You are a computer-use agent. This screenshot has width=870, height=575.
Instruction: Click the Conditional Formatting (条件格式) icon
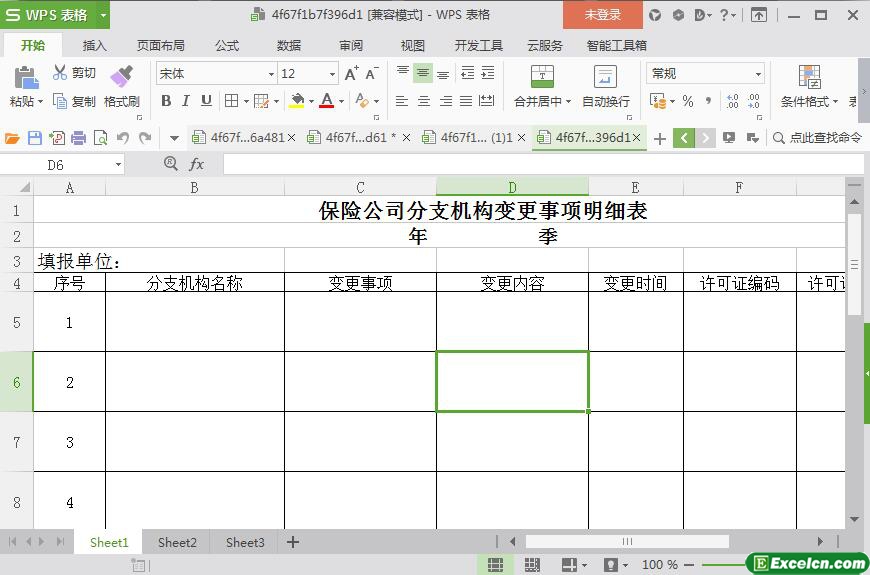tap(809, 77)
